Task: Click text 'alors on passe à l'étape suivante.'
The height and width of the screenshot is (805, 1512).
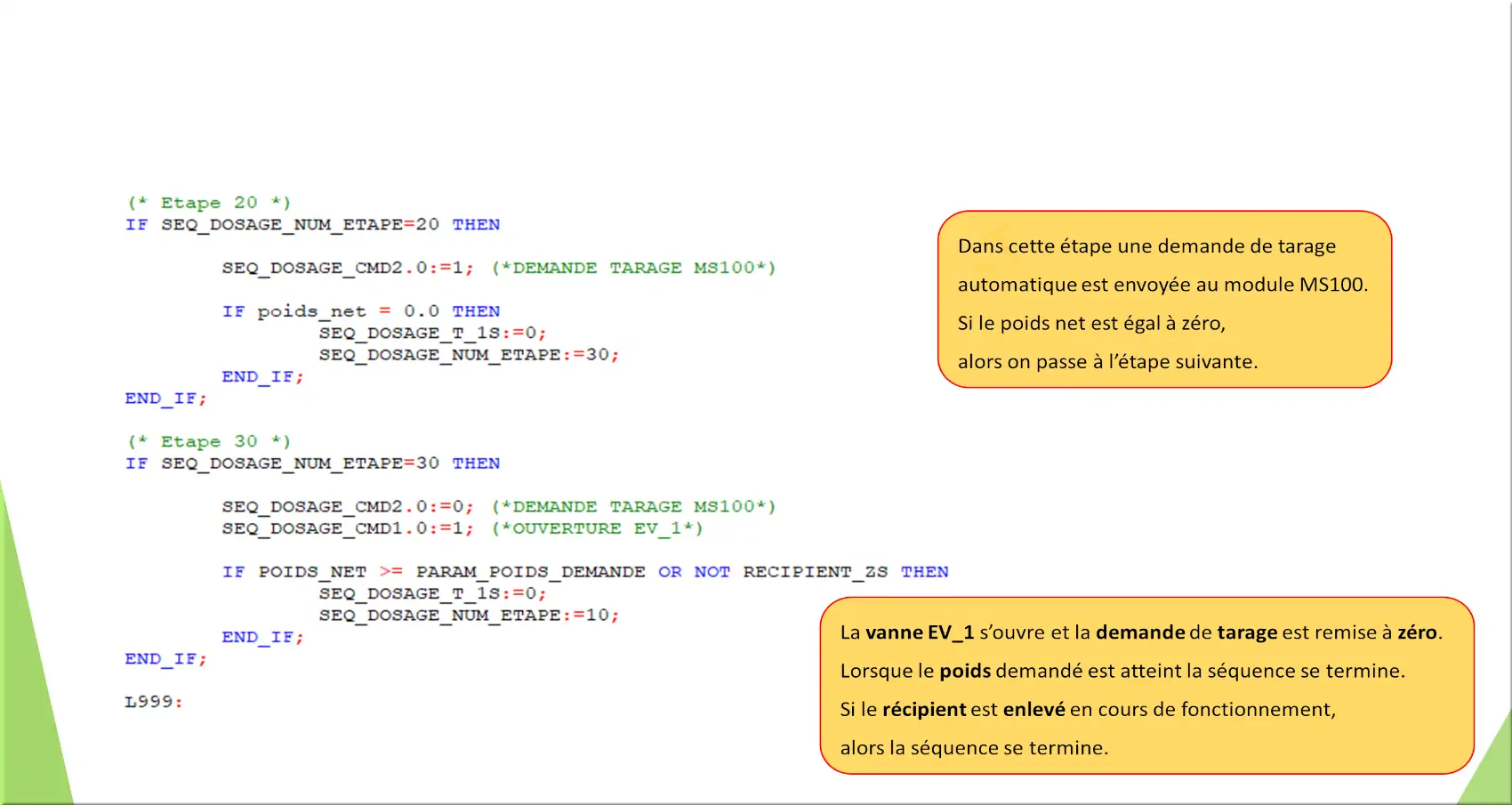Action: [1107, 362]
